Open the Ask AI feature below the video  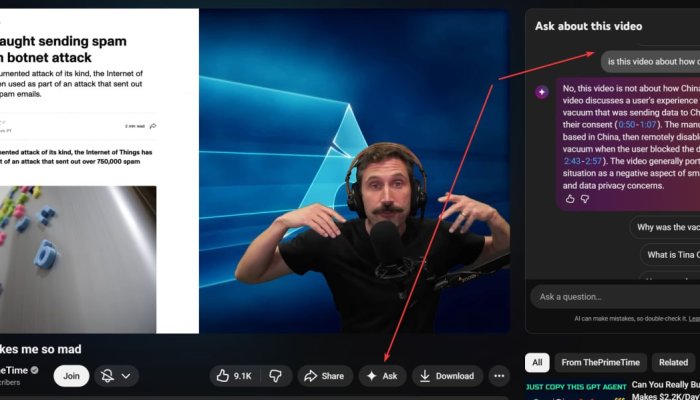[x=382, y=376]
